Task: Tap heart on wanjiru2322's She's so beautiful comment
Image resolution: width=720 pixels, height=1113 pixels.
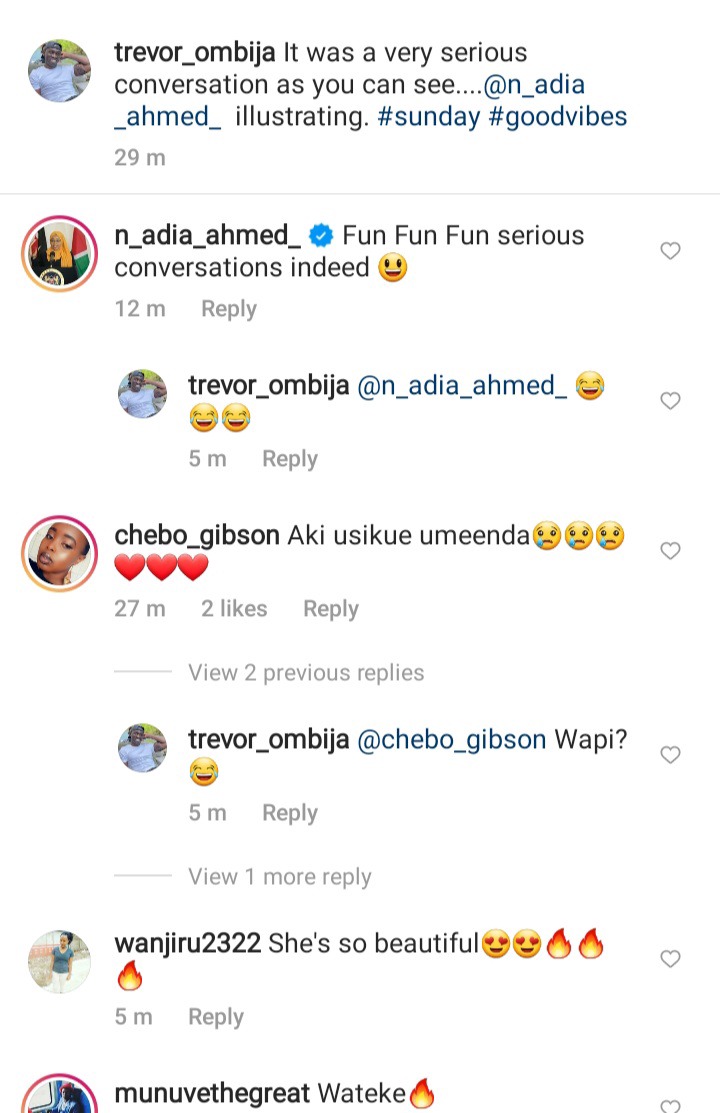Action: point(670,959)
